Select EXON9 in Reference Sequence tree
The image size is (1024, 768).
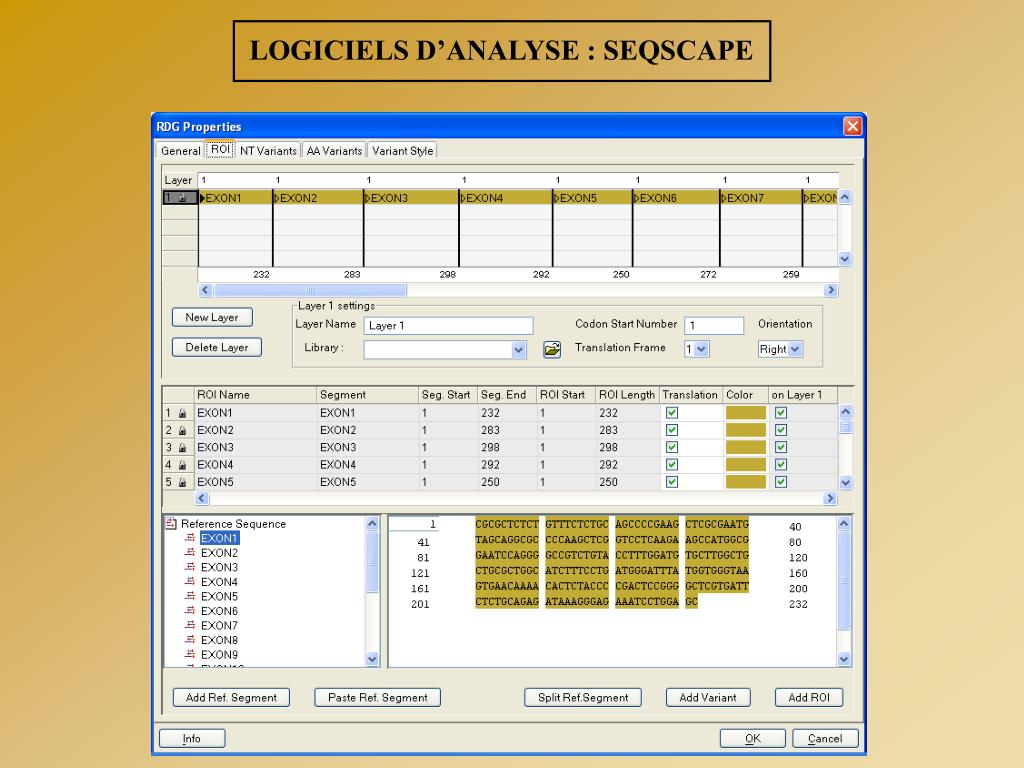219,654
